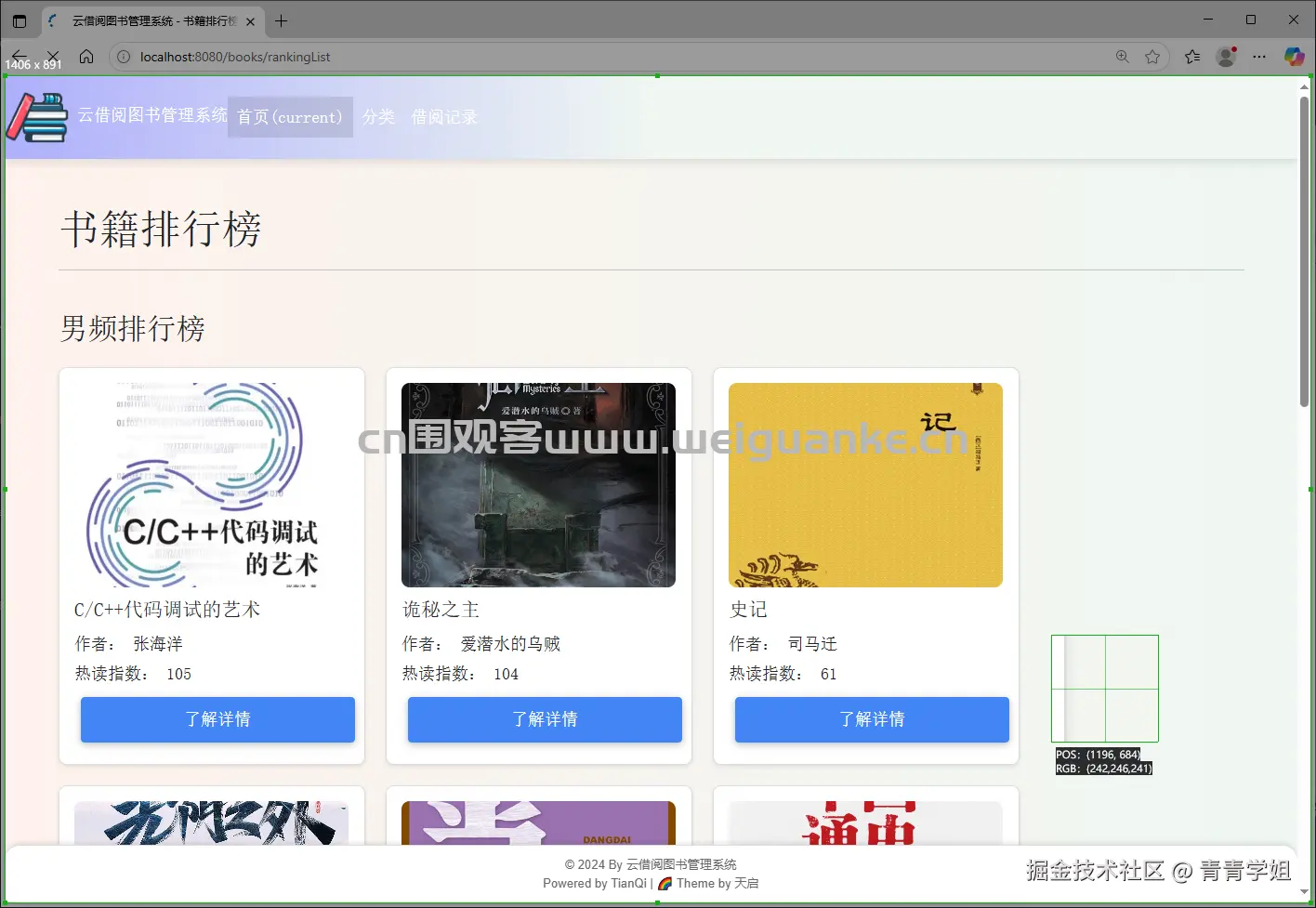Click the back arrow navigation icon
Screen dimensions: 1316x908
coord(20,57)
